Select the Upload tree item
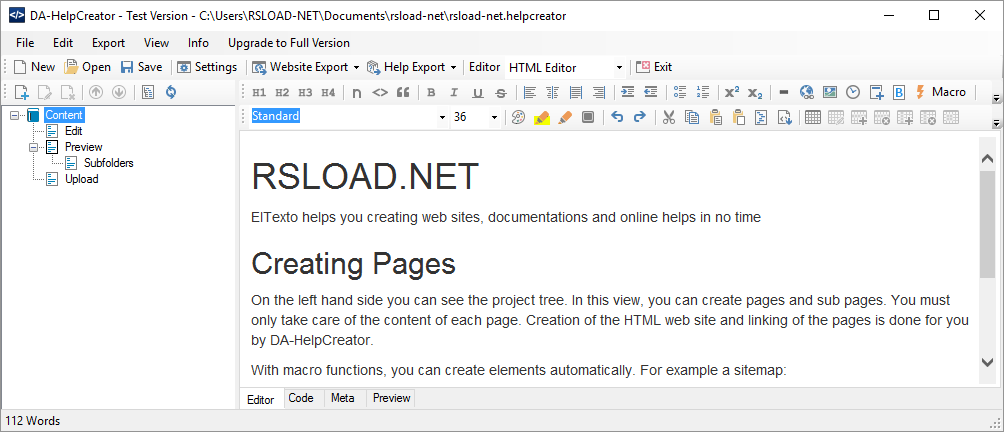Viewport: 1004px width, 432px height. coord(81,179)
